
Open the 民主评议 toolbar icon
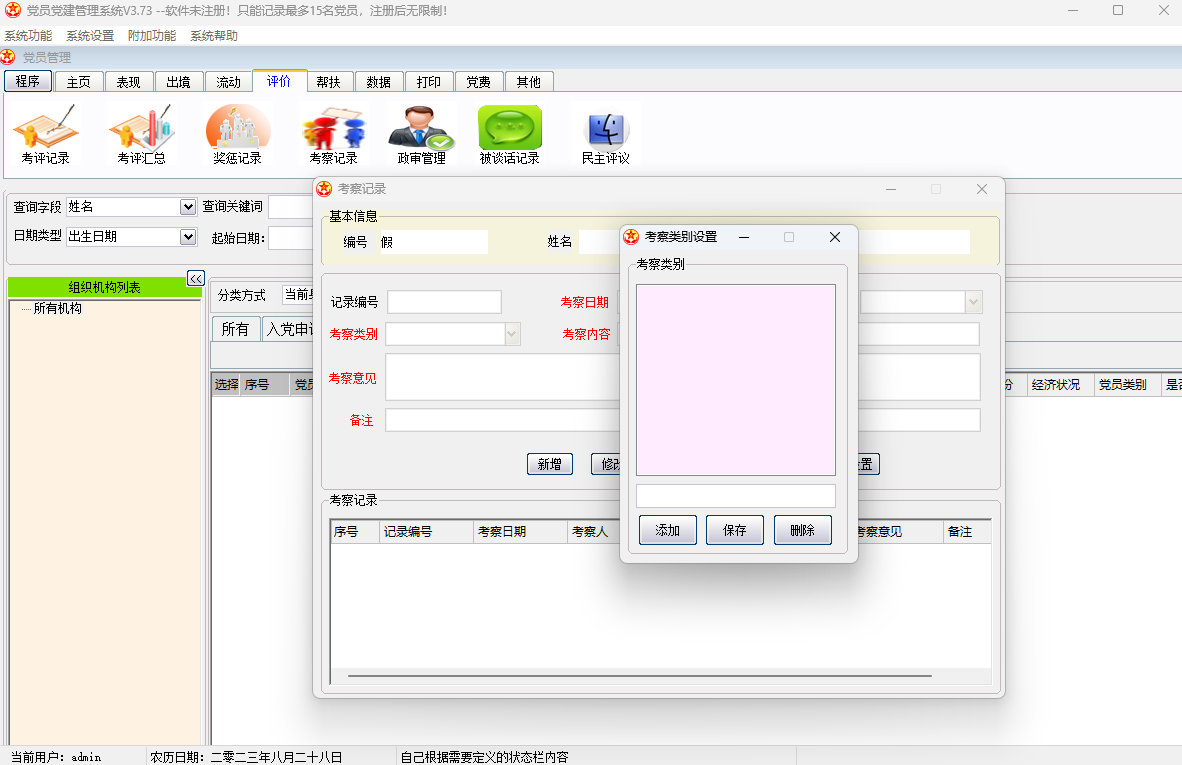pos(605,134)
